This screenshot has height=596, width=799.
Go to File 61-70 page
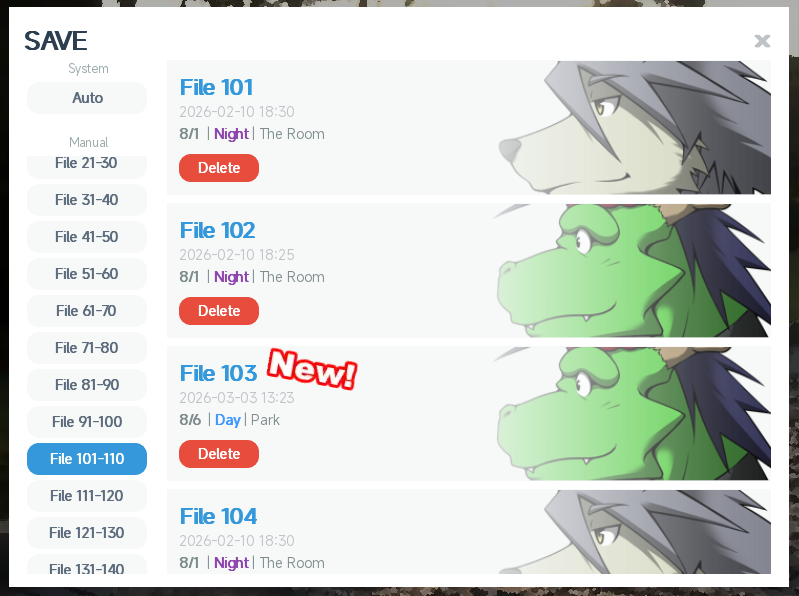[x=87, y=311]
